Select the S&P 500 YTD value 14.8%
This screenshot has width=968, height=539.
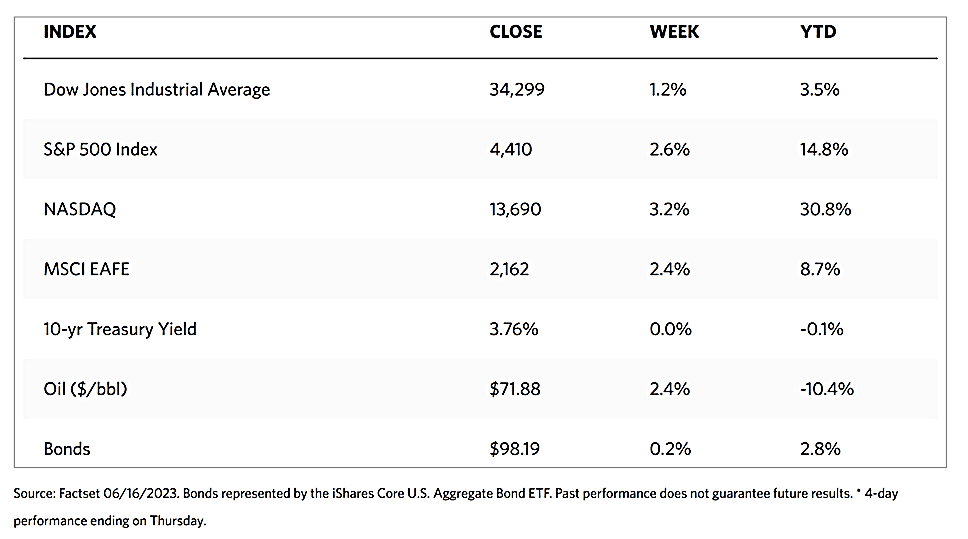(824, 149)
